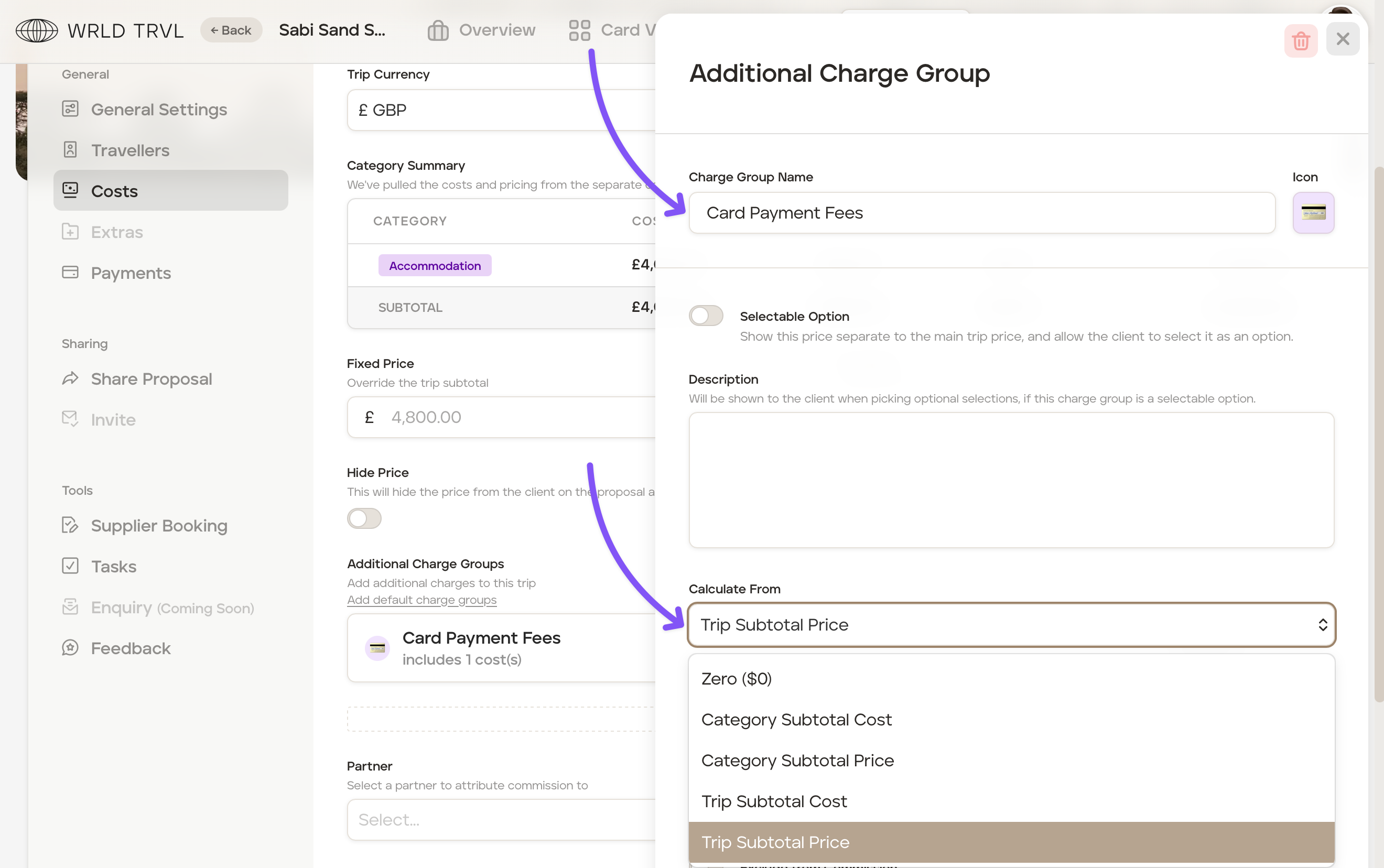Open the Feedback page
This screenshot has height=868, width=1384.
[x=131, y=648]
